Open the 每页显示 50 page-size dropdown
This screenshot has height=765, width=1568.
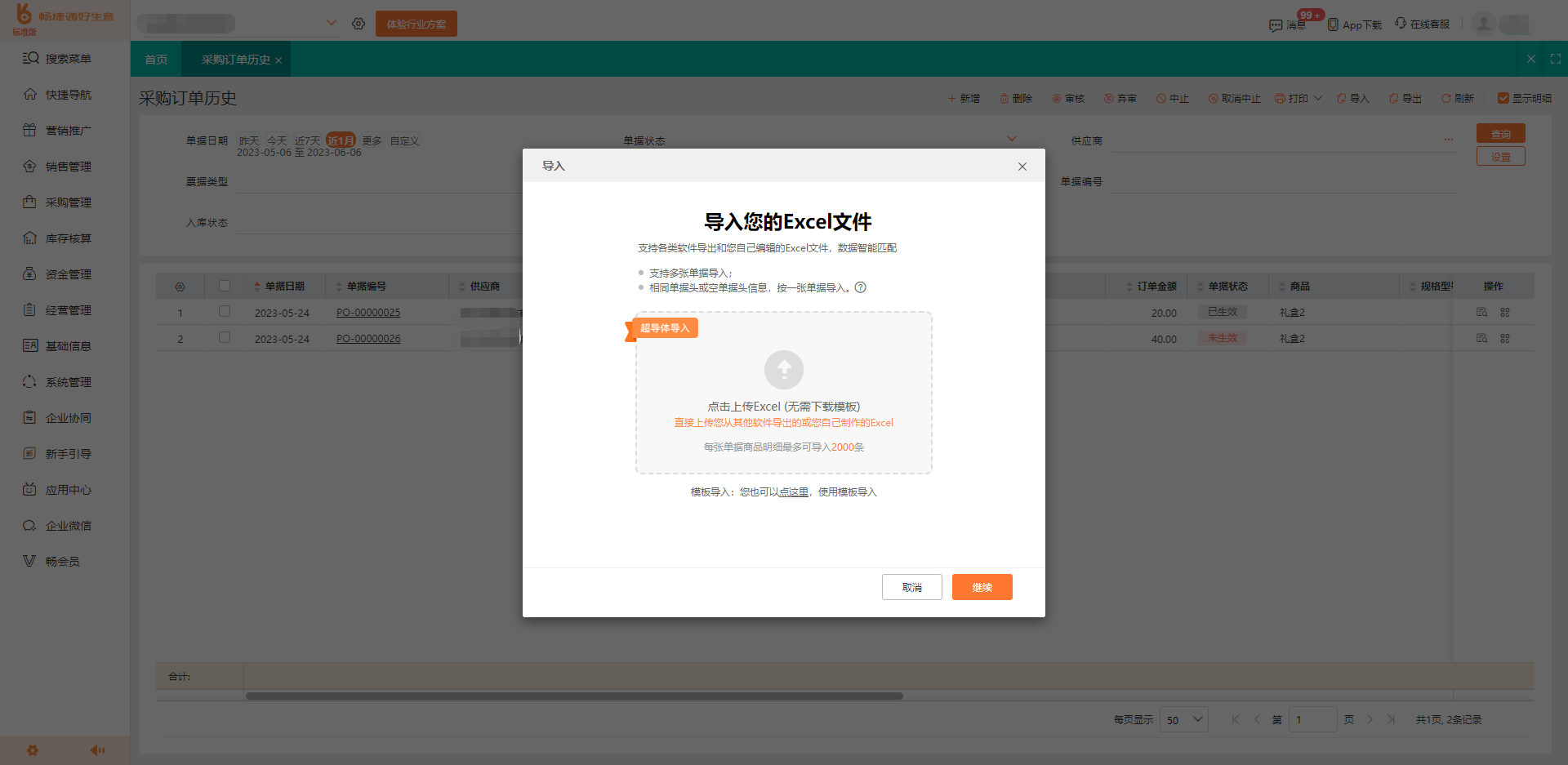pos(1183,719)
